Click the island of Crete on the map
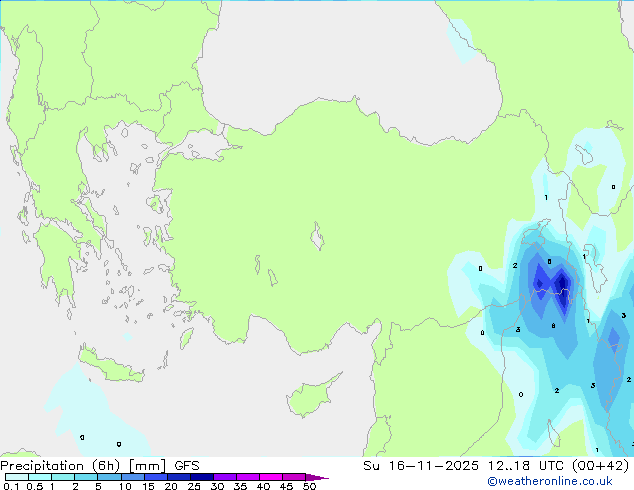Viewport: 634px width, 490px height. coord(110,366)
